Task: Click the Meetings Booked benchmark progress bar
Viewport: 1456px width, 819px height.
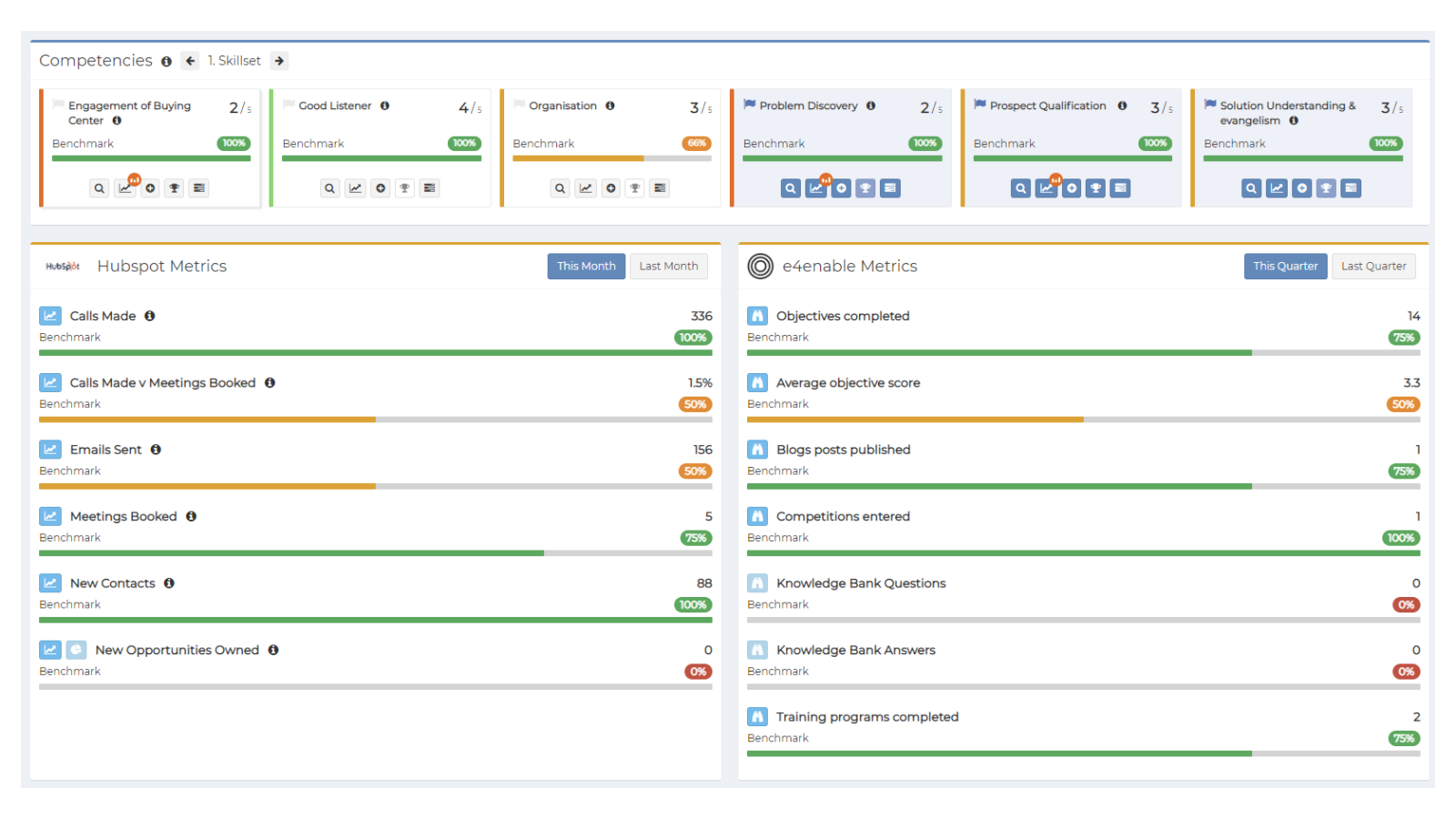Action: [x=375, y=553]
